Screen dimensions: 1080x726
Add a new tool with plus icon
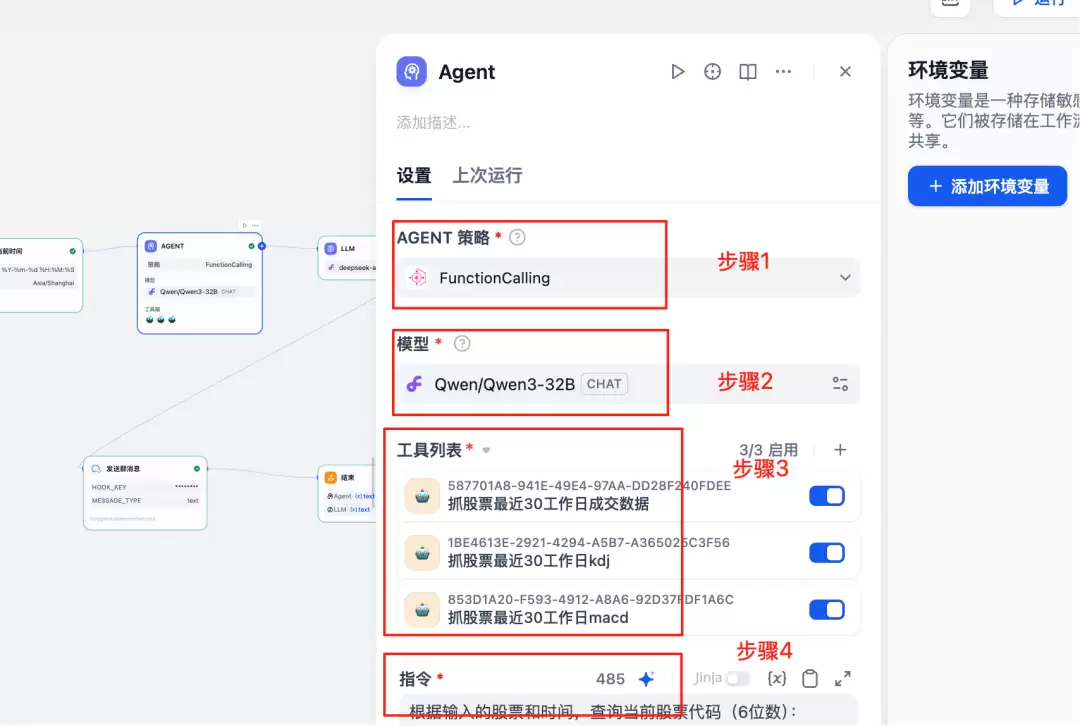pyautogui.click(x=840, y=450)
